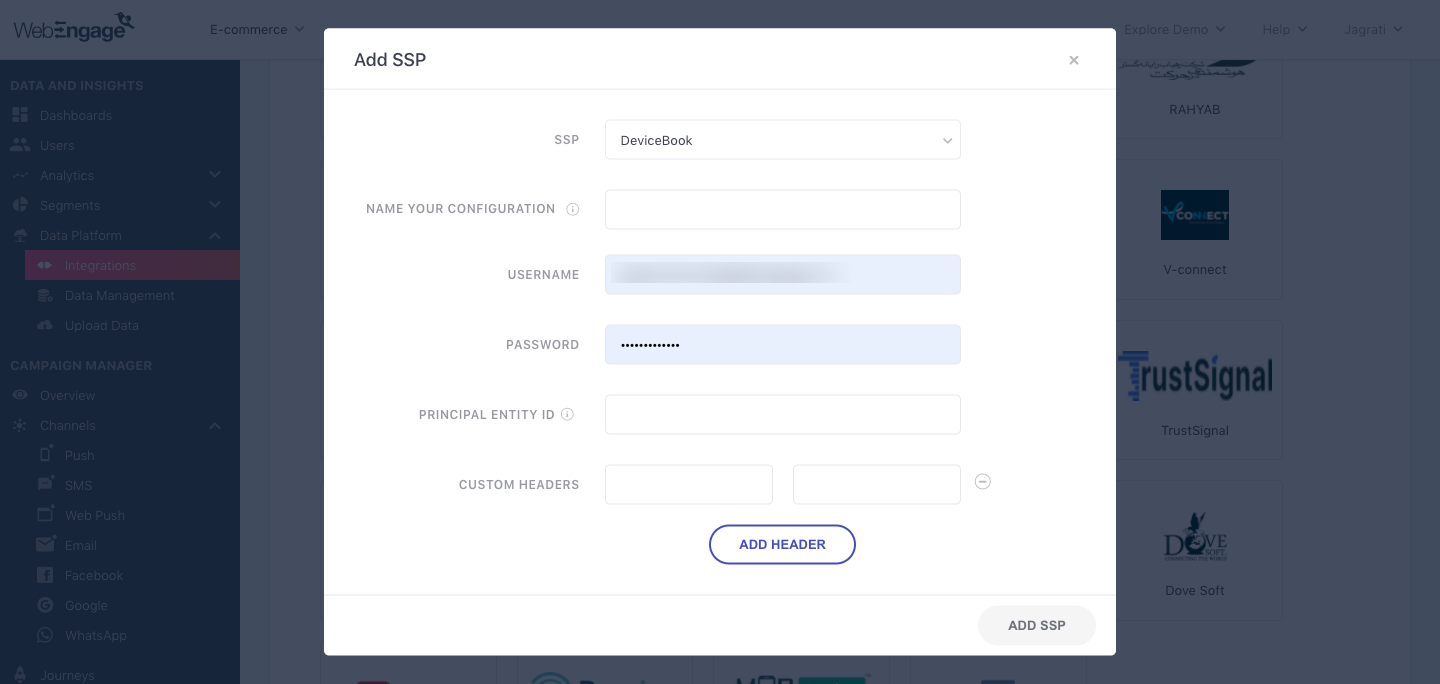Open Campaign Manager Overview
The height and width of the screenshot is (684, 1440).
pyautogui.click(x=67, y=395)
